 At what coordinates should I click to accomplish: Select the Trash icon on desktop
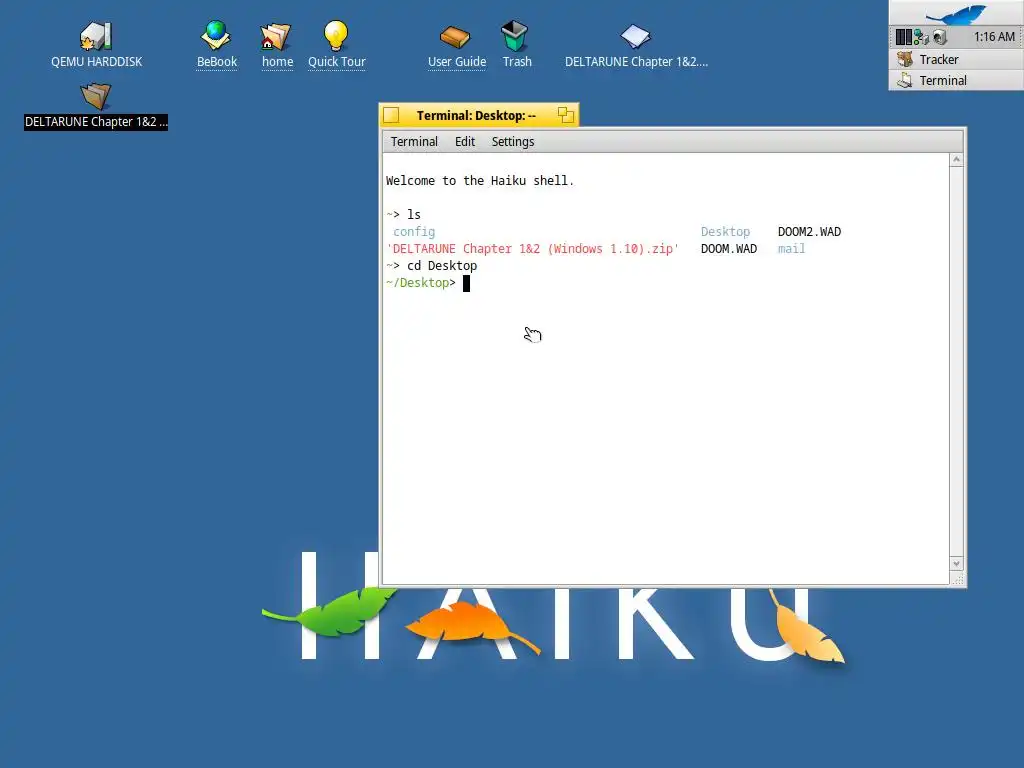tap(515, 35)
